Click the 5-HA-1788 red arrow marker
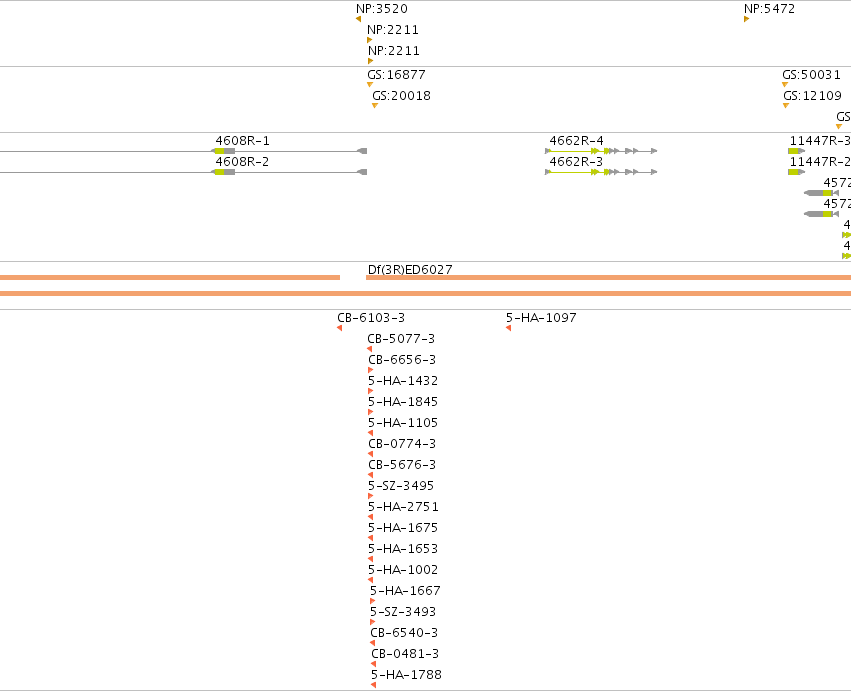Image resolution: width=851 pixels, height=691 pixels. (x=373, y=685)
